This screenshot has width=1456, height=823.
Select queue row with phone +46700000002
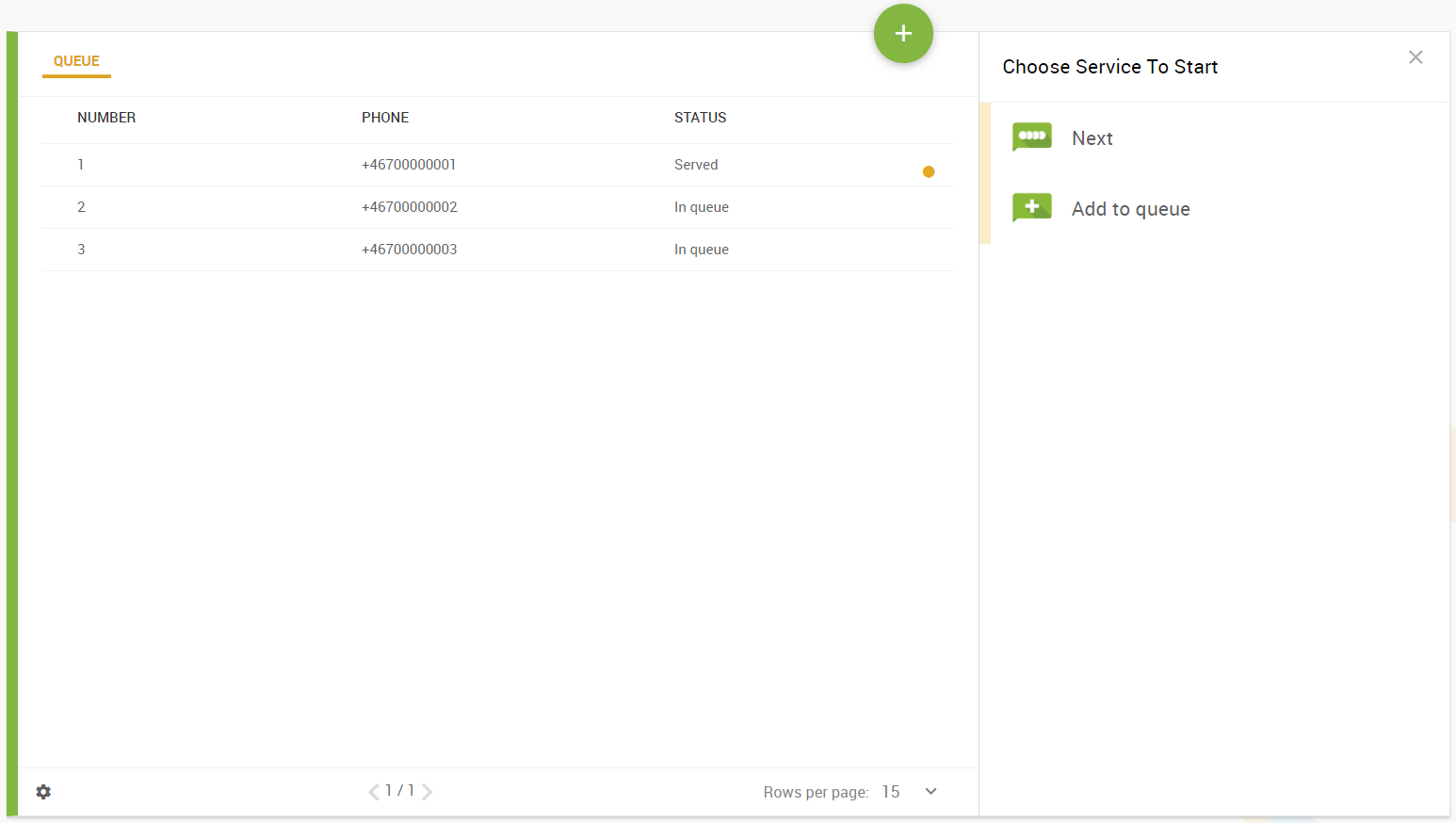pos(409,207)
